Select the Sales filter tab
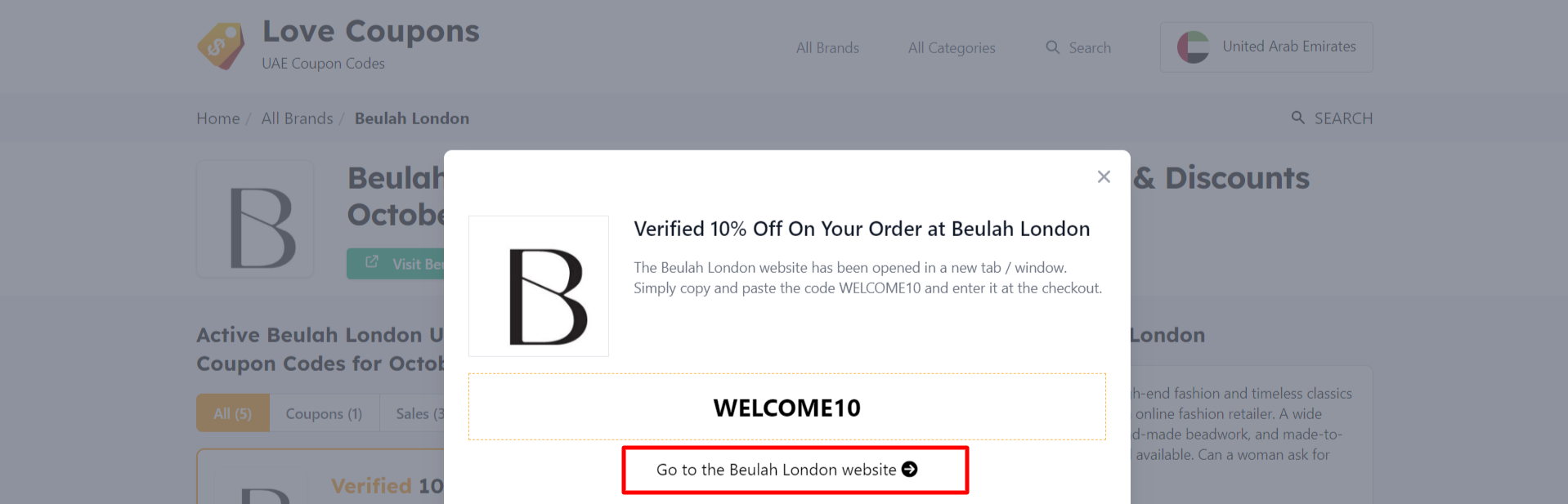This screenshot has height=504, width=1568. point(419,413)
